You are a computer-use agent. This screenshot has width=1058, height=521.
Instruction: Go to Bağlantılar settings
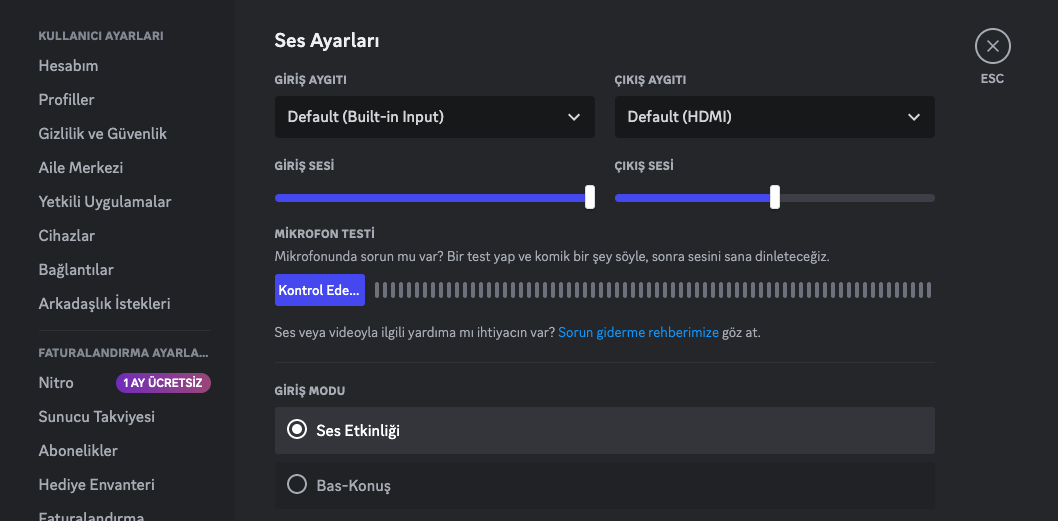pos(76,270)
